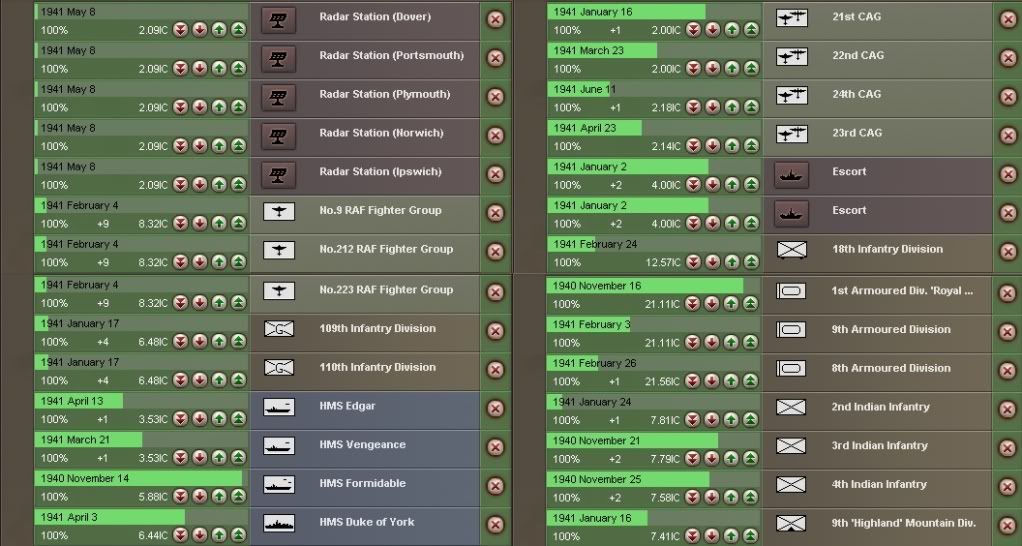1022x546 pixels.
Task: Click 1941 March 23 date on 22nd CAG
Action: (x=588, y=50)
